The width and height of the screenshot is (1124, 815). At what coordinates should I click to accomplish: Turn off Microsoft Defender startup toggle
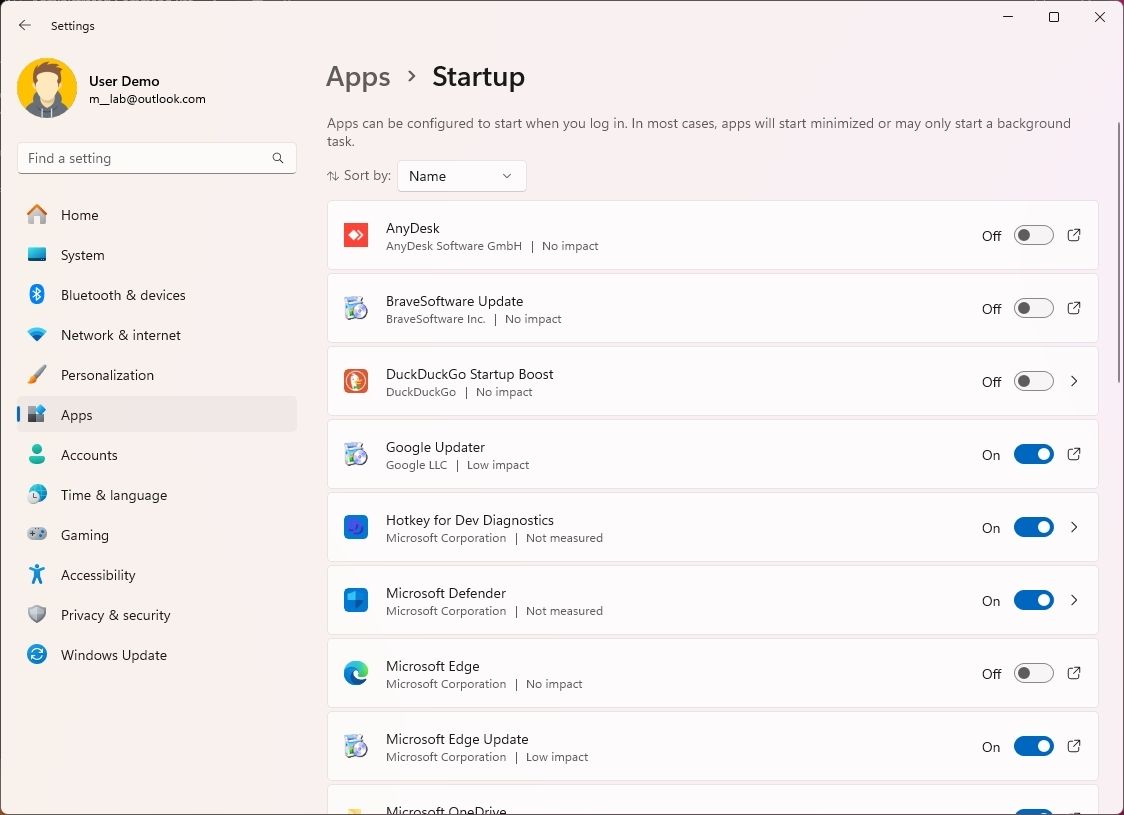pos(1033,600)
